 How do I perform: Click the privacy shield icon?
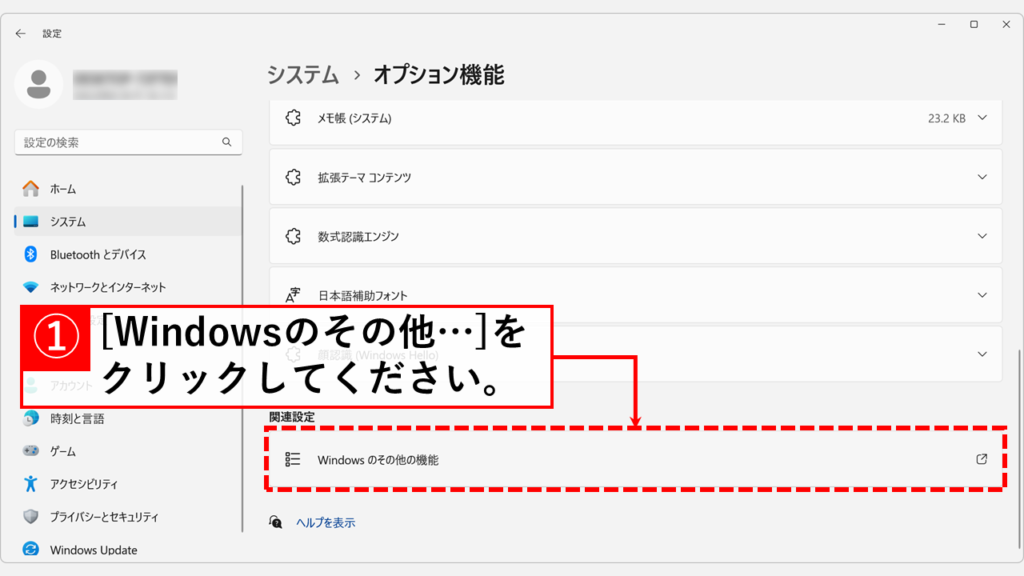click(31, 516)
